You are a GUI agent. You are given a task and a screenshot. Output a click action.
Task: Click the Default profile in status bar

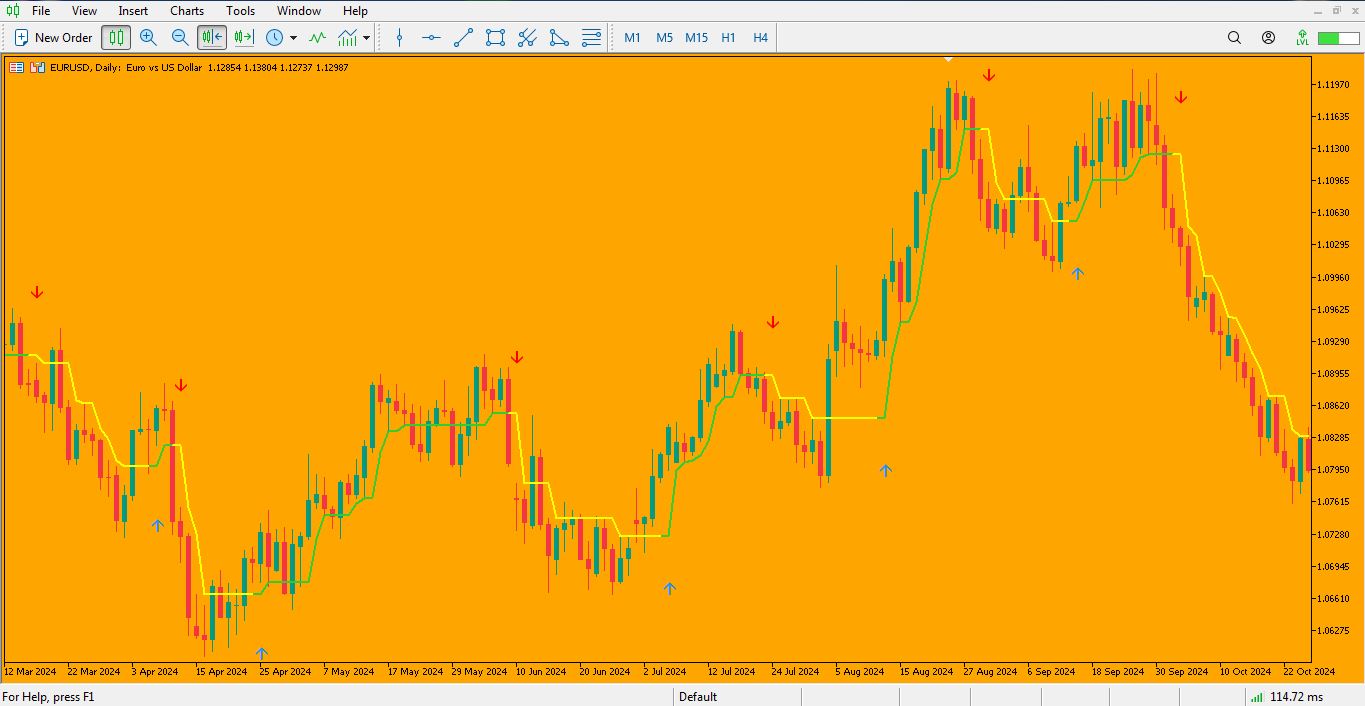coord(698,697)
